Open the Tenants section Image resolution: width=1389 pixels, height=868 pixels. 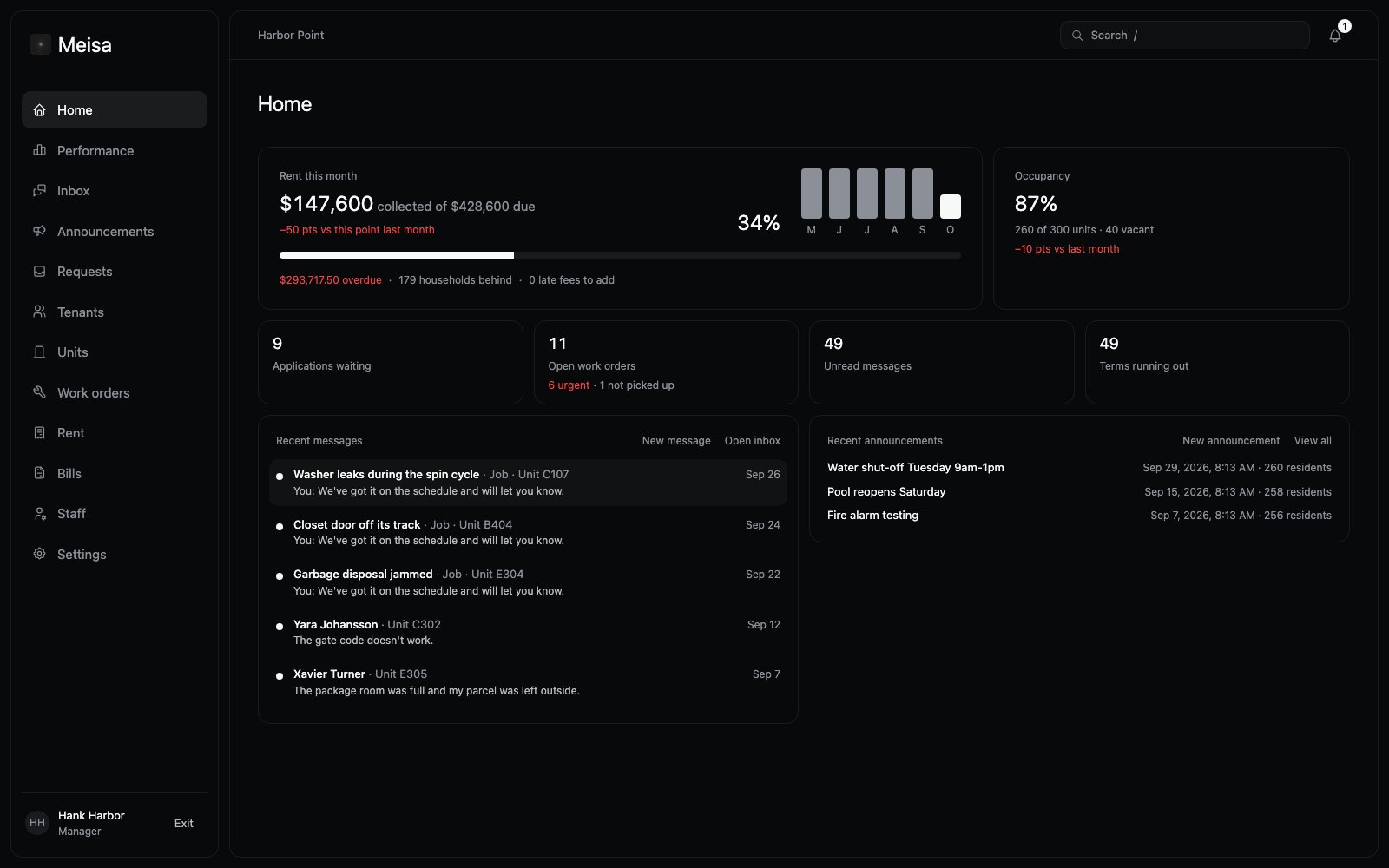point(115,312)
